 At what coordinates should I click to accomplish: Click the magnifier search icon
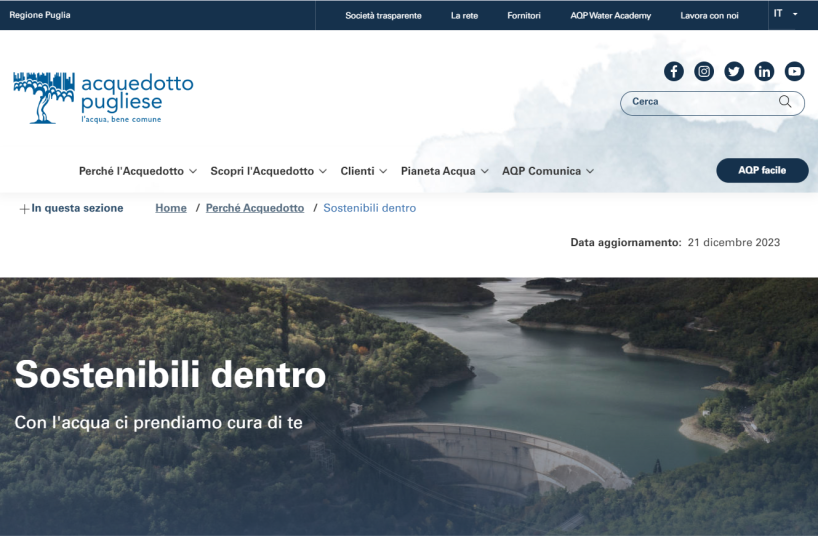click(x=785, y=102)
